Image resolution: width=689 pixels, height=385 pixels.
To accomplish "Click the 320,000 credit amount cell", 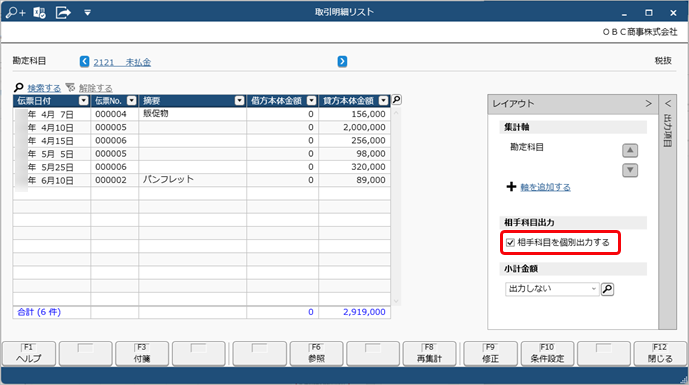I will pyautogui.click(x=355, y=167).
